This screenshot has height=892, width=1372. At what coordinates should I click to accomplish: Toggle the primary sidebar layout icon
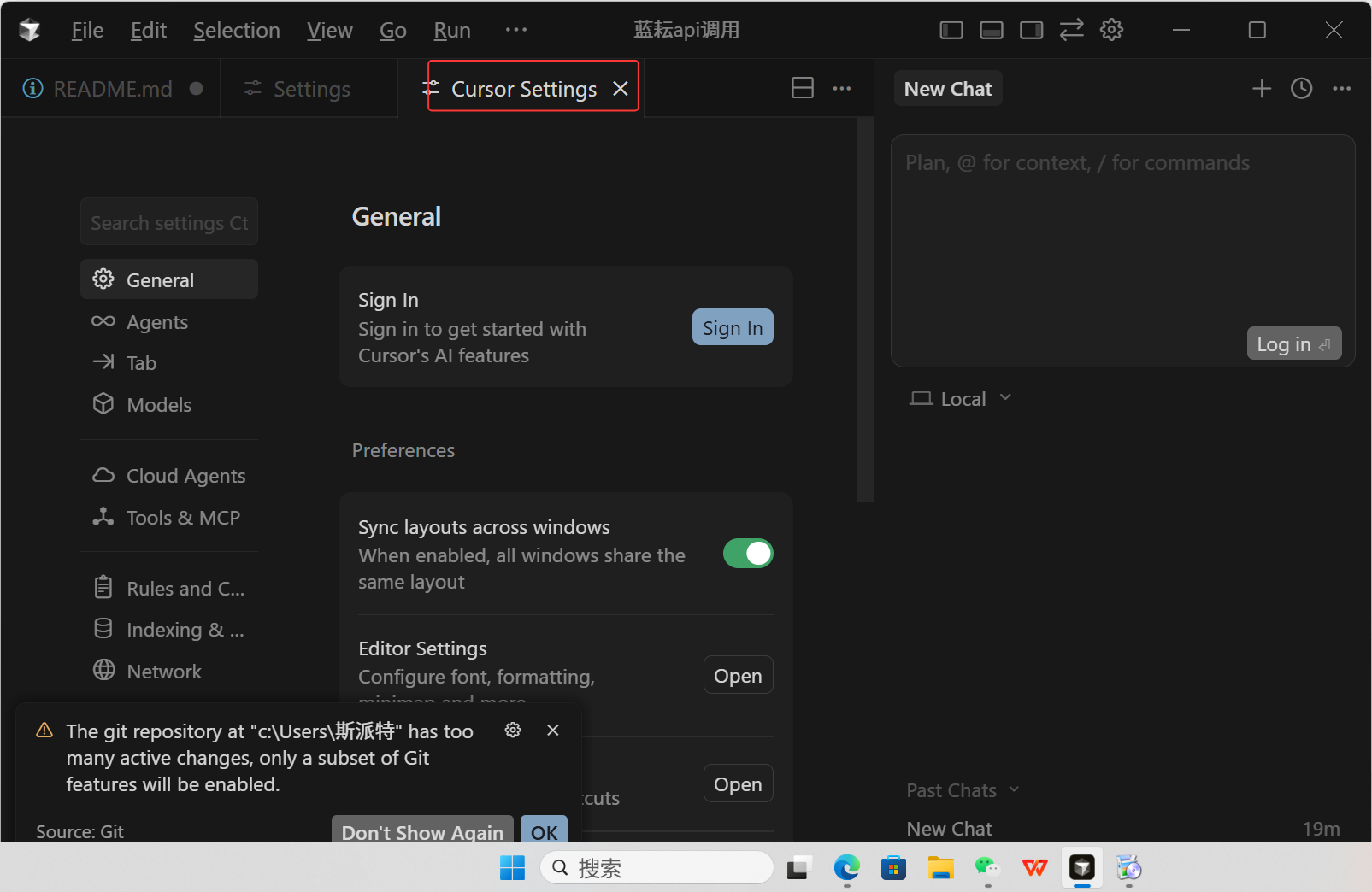(951, 30)
